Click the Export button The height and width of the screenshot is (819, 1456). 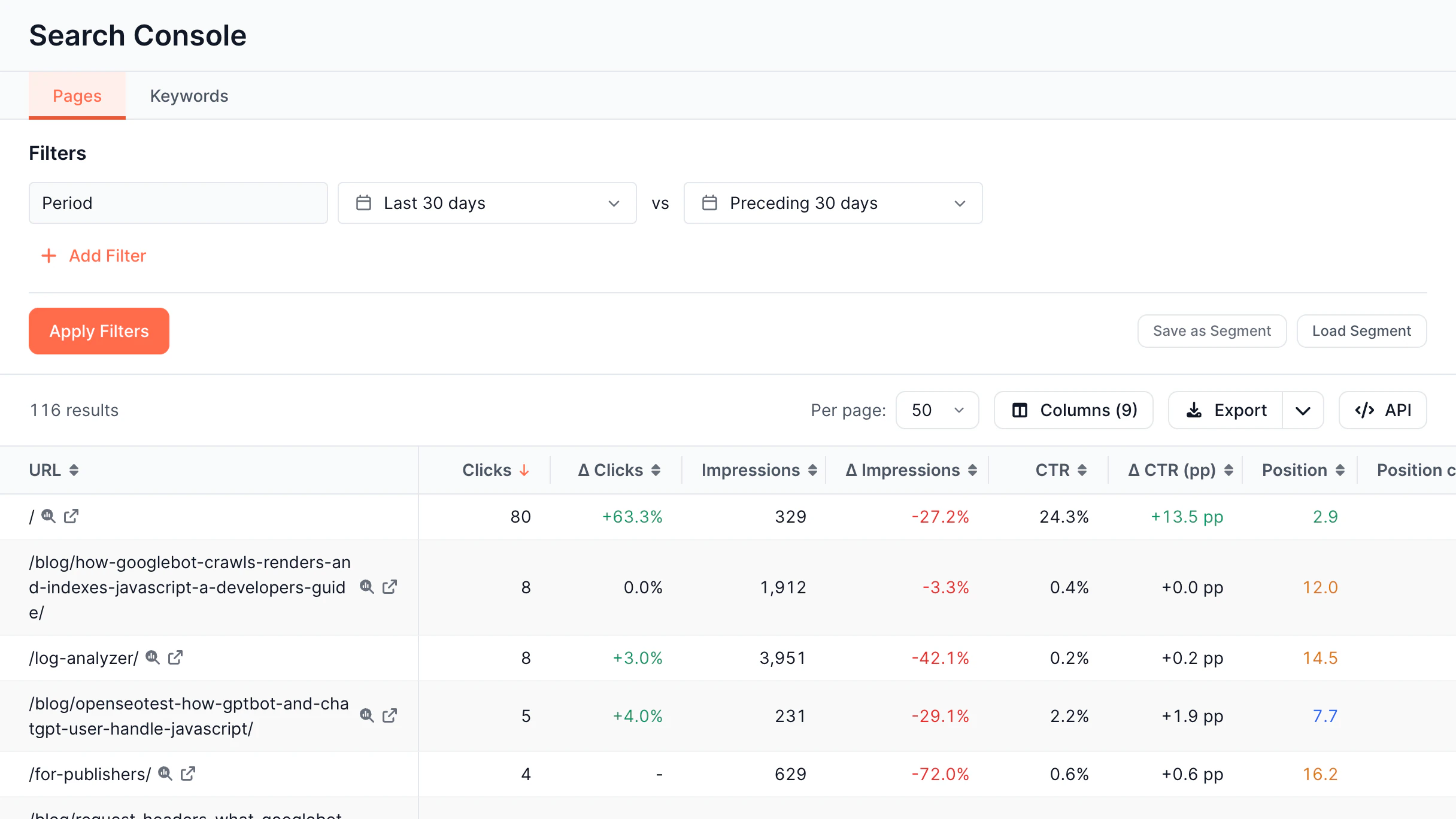click(x=1226, y=410)
